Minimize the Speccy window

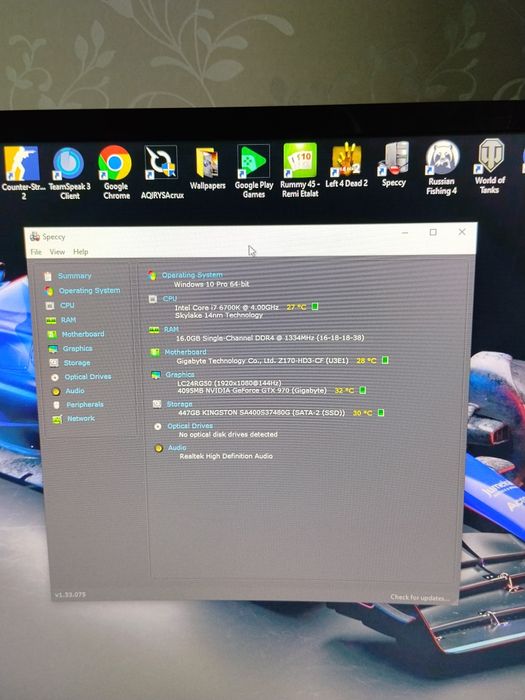[405, 233]
